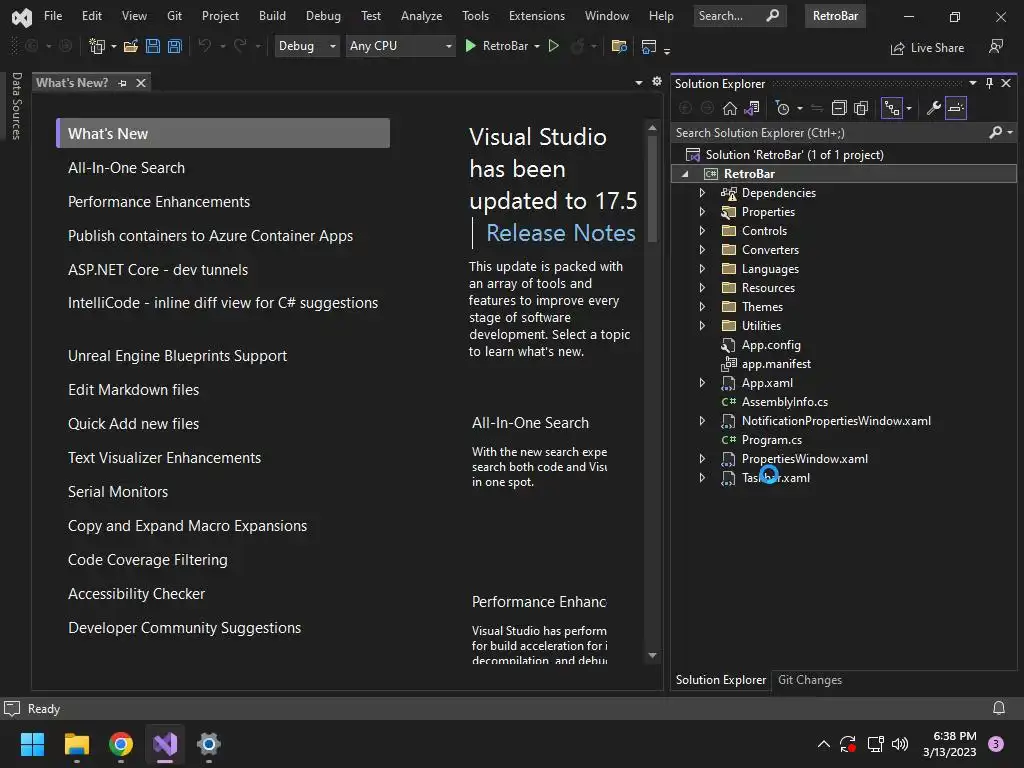Open the dropdown arrow next to the RetroBar start button
Screen dimensions: 1024x768
[537, 46]
